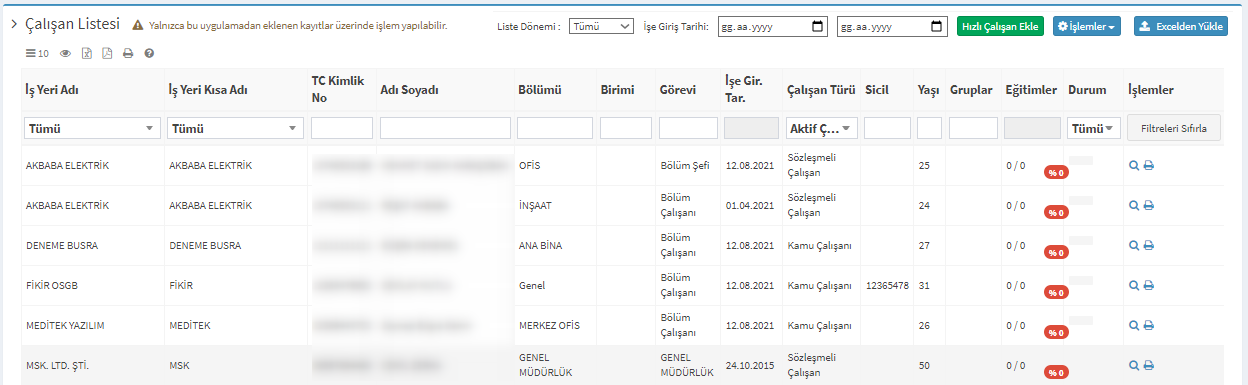Click the Adı Soyadı filter input
This screenshot has height=385, width=1248.
(446, 128)
